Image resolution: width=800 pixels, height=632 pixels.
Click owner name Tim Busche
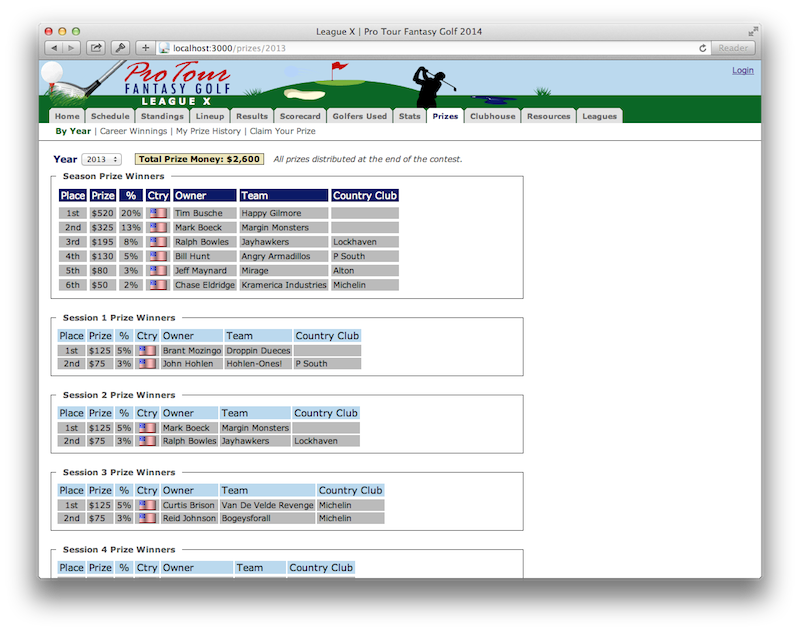coord(198,213)
